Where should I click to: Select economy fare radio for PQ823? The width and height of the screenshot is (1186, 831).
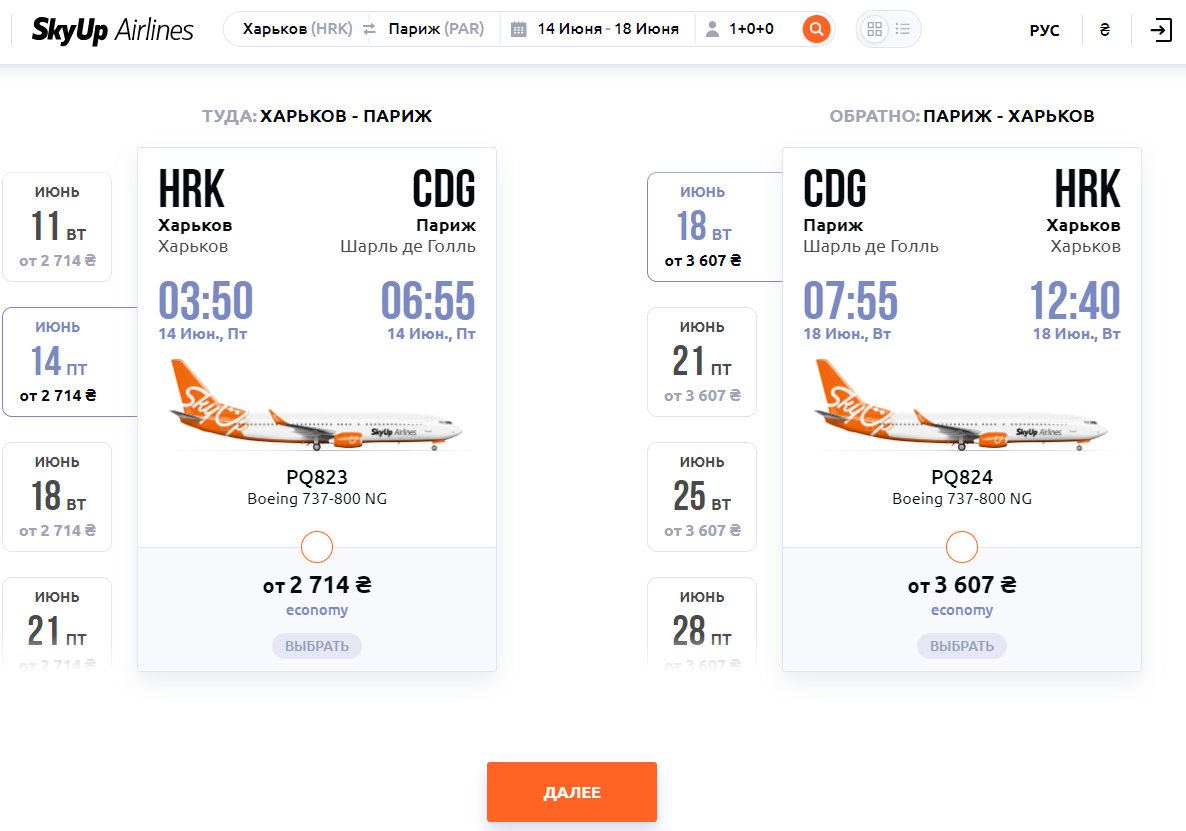point(317,547)
